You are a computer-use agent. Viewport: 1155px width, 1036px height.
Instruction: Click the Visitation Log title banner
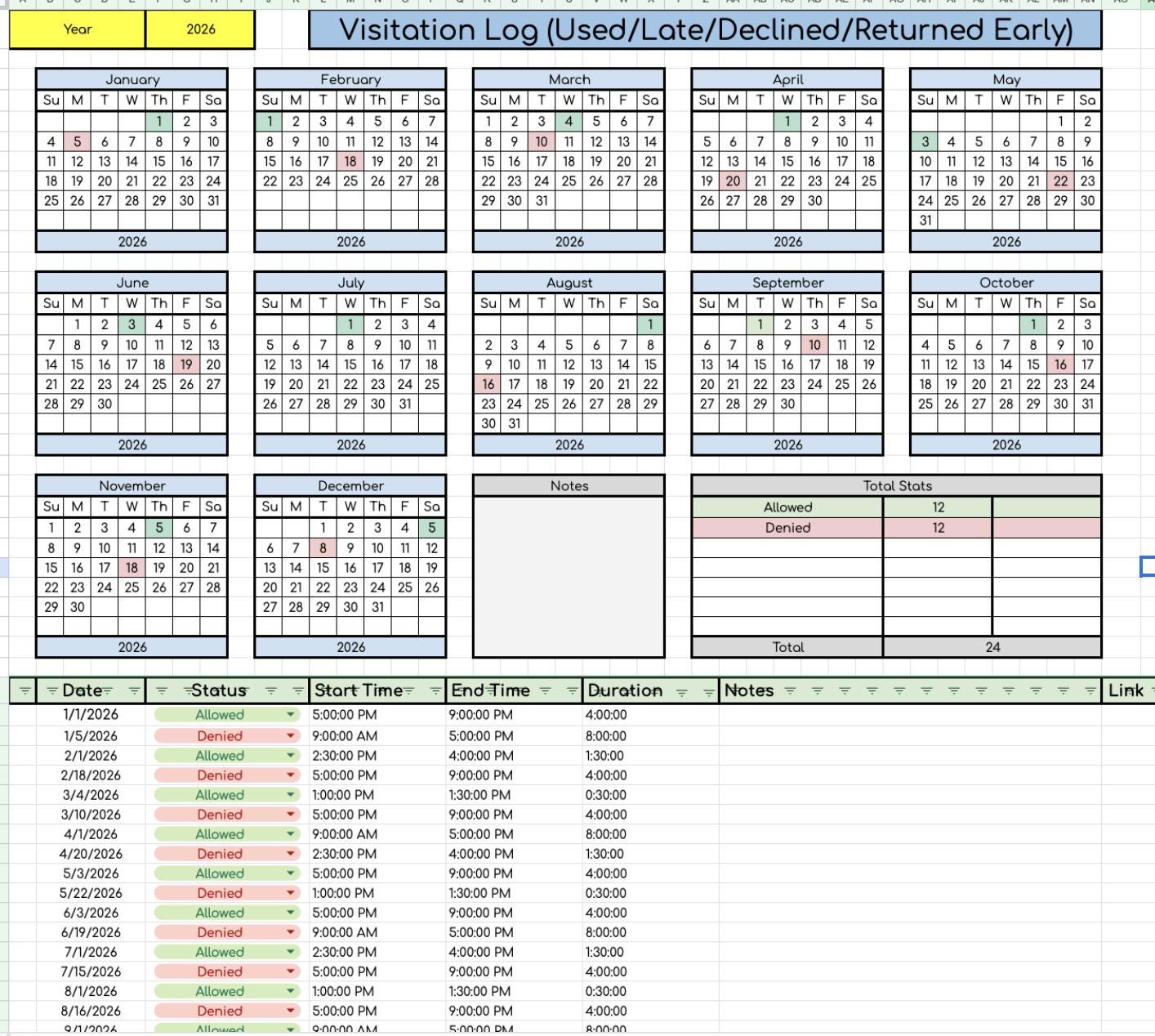click(705, 30)
